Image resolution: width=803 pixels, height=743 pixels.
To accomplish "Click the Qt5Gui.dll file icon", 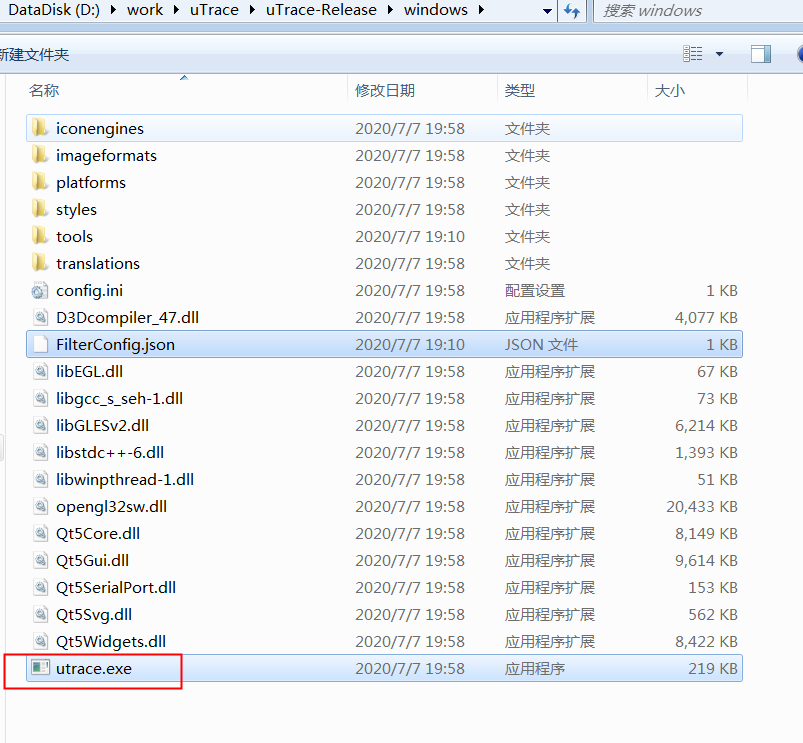I will click(40, 560).
